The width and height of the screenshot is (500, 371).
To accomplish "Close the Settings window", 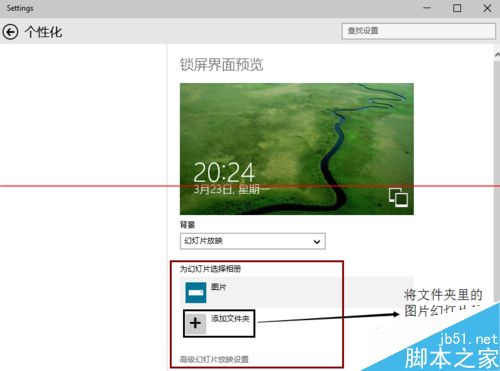I will (487, 8).
